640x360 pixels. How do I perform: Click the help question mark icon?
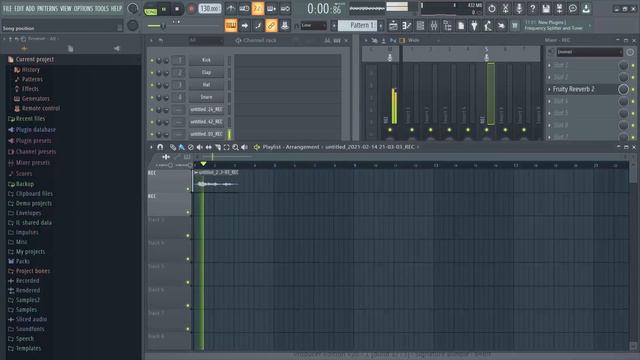click(532, 8)
